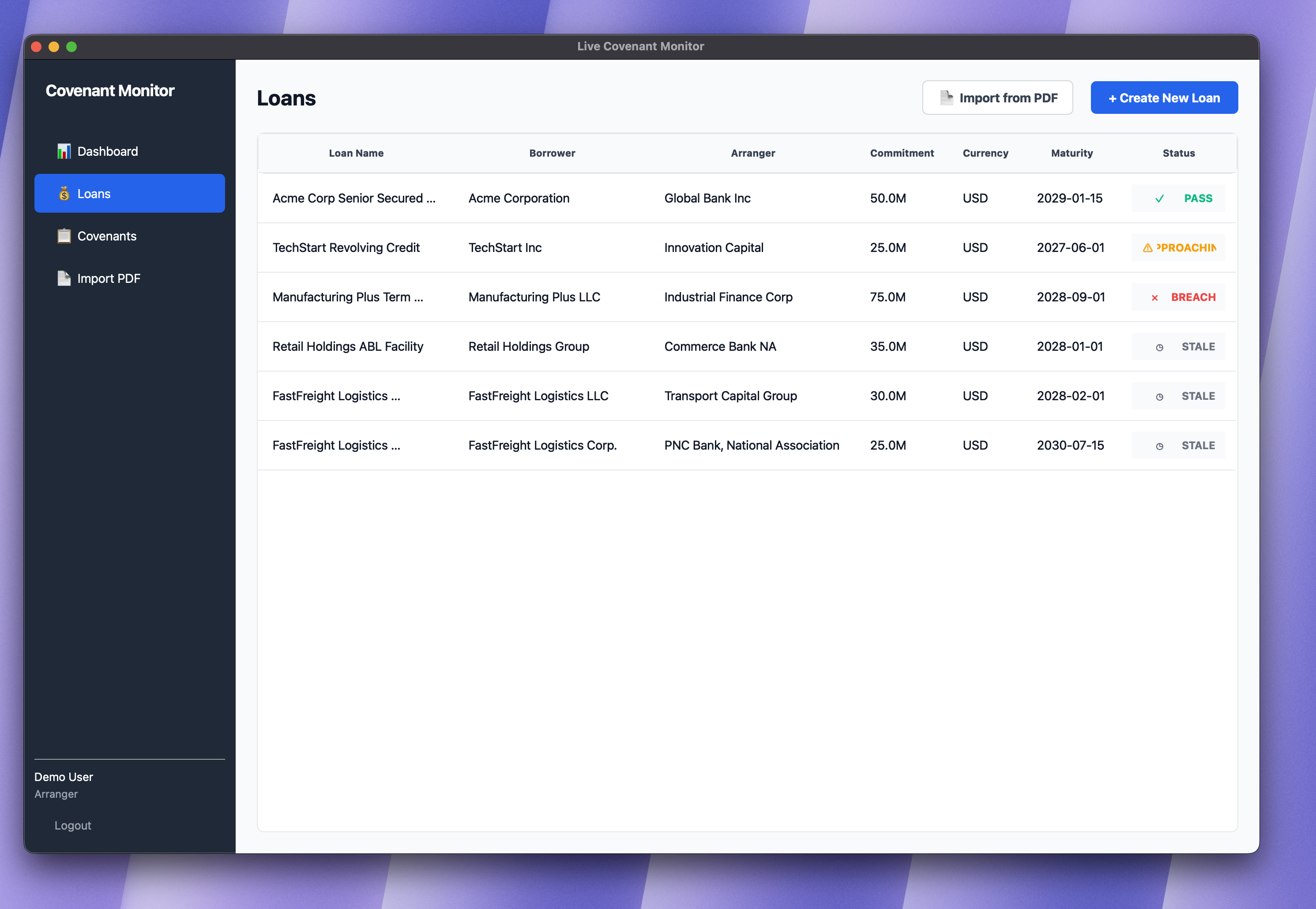Image resolution: width=1316 pixels, height=909 pixels.
Task: Open the Dashboard menu item
Action: coord(107,151)
